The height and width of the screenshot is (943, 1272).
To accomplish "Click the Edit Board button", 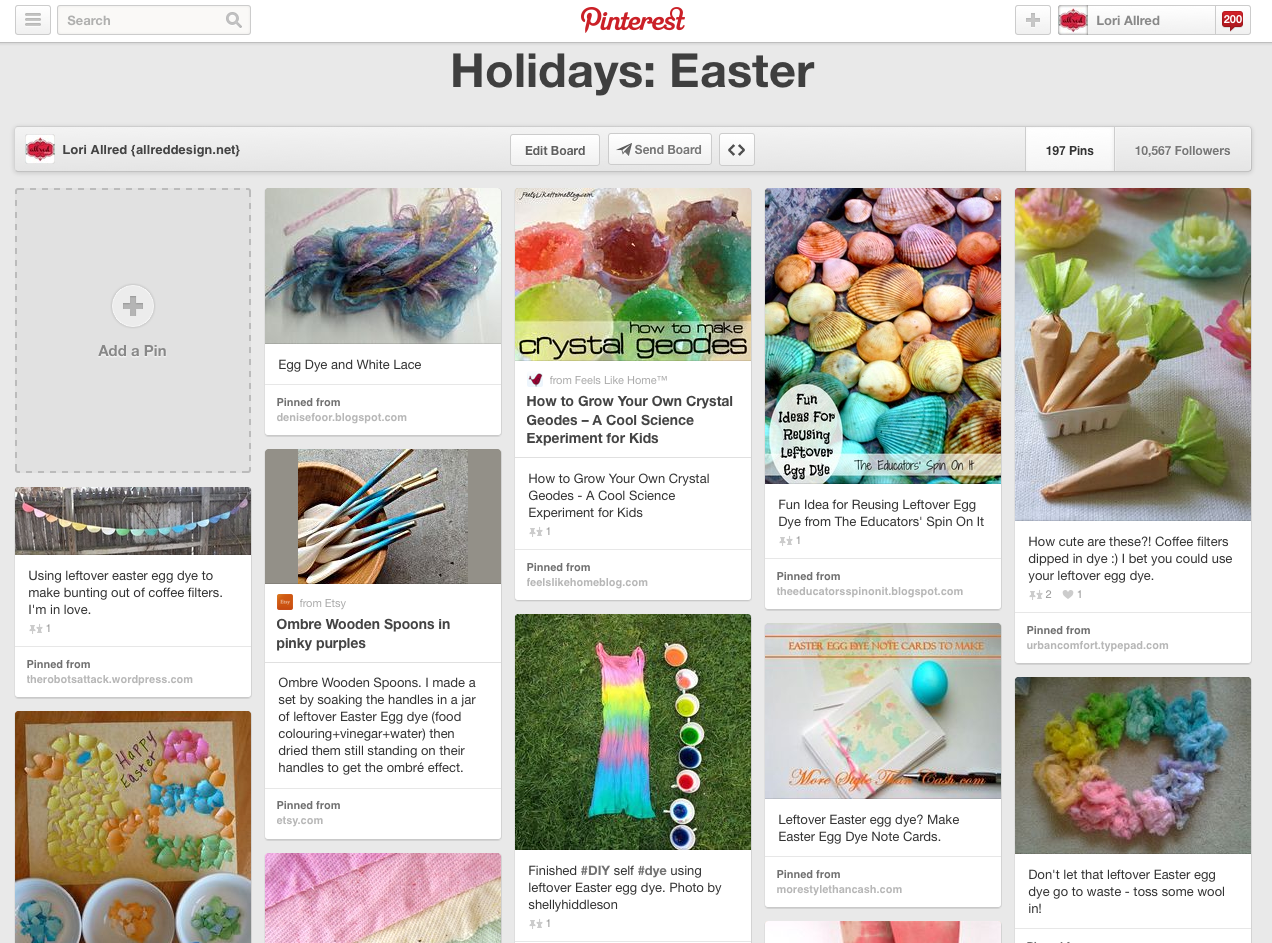I will coord(554,149).
